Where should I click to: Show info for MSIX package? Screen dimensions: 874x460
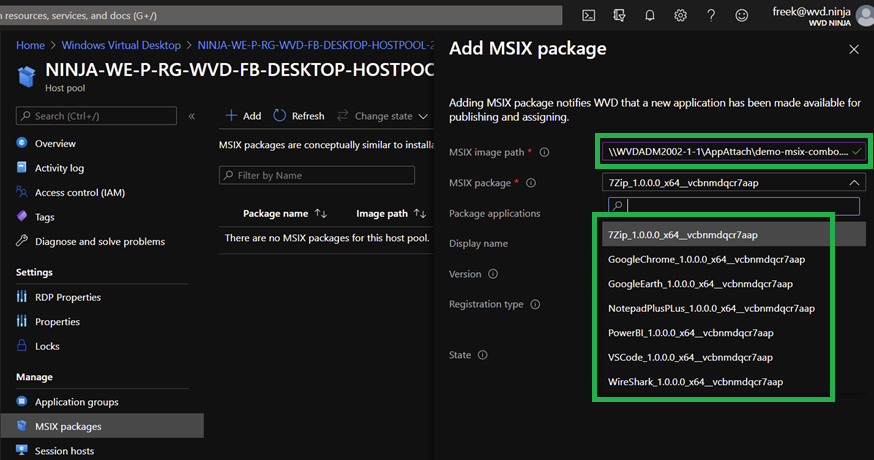(x=531, y=183)
